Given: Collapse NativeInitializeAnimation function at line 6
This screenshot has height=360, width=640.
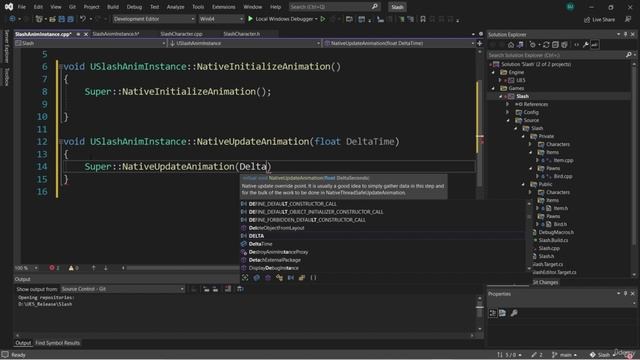Looking at the screenshot, I should (x=61, y=67).
